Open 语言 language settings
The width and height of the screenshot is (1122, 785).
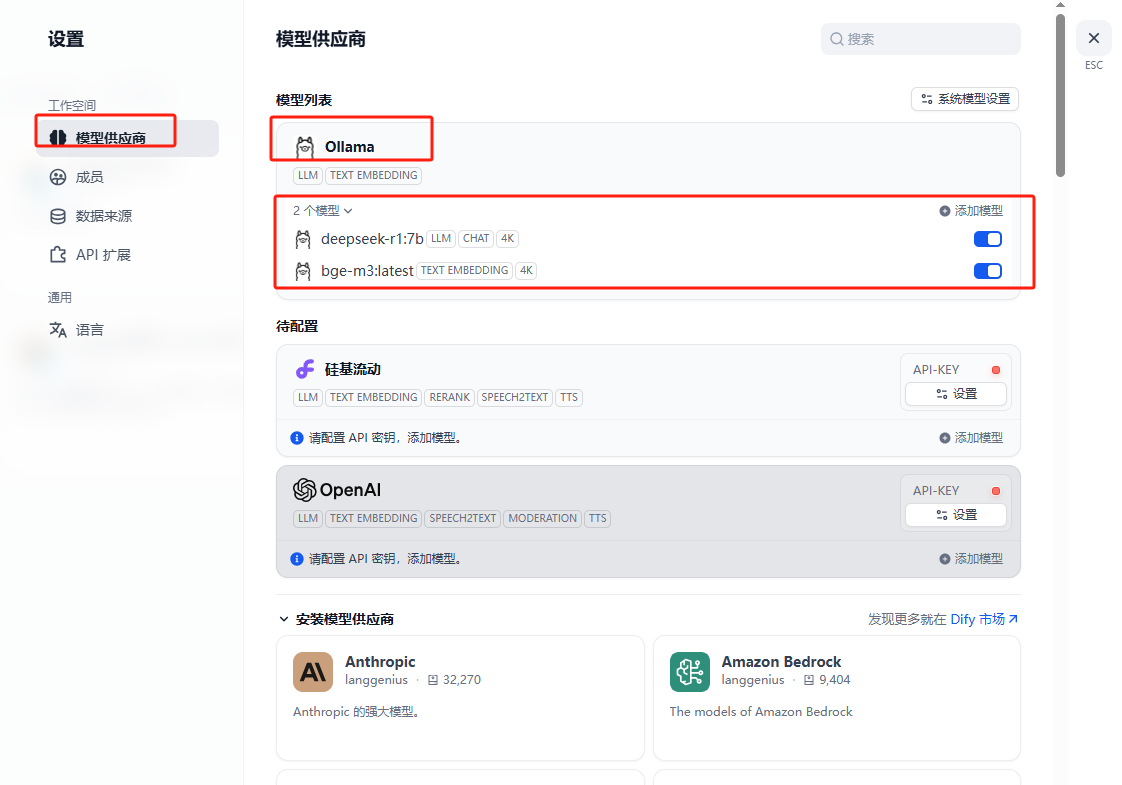89,330
